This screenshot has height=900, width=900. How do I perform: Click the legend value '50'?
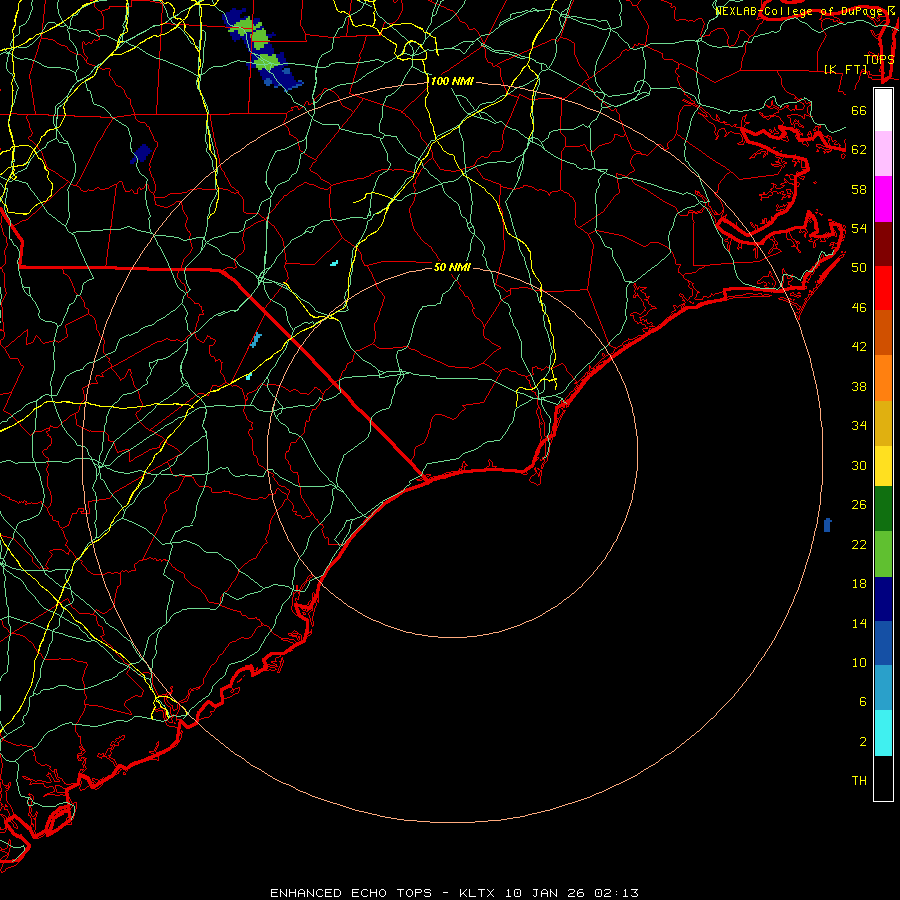[x=859, y=268]
